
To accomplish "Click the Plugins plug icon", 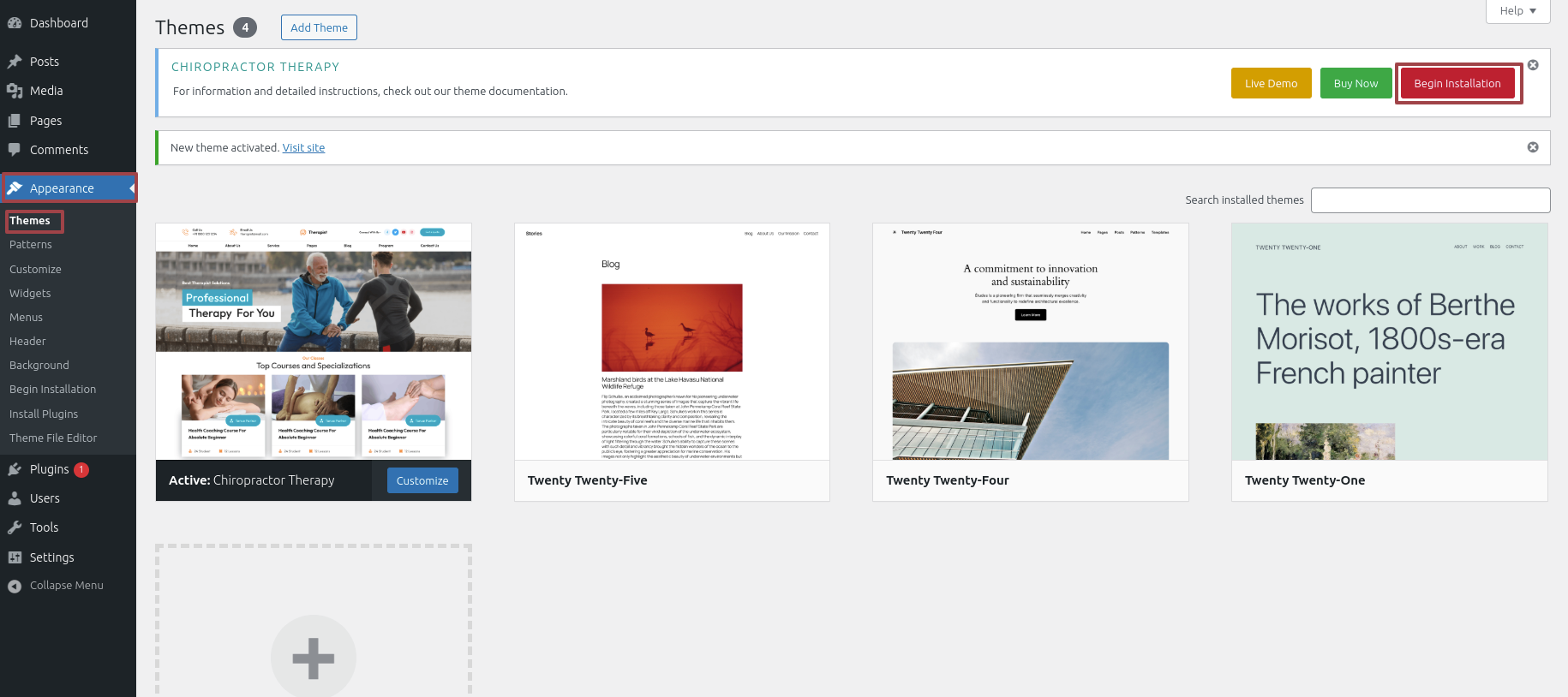I will tap(15, 469).
